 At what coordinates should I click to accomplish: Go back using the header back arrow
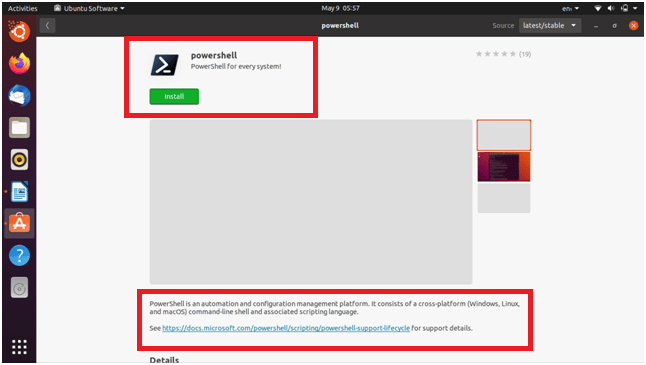point(47,26)
